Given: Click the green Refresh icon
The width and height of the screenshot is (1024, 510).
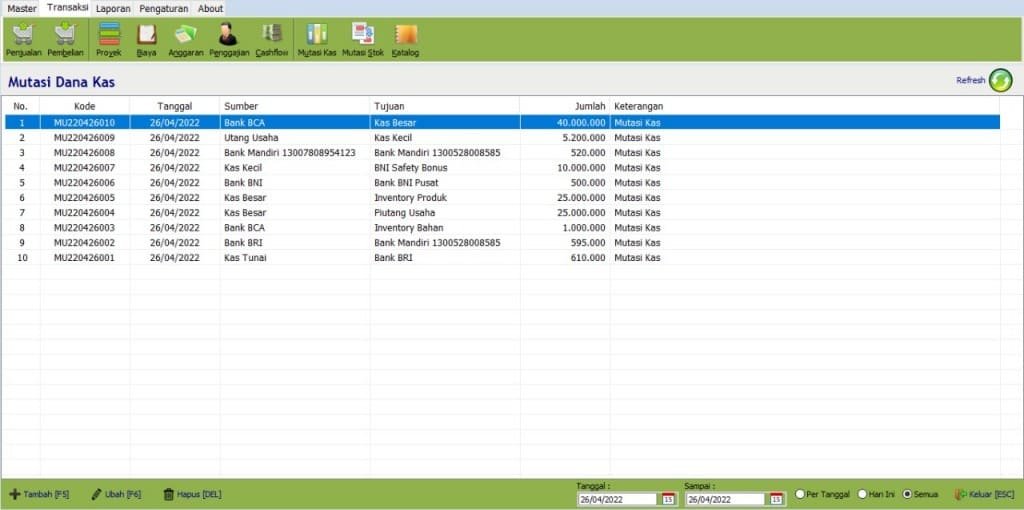Looking at the screenshot, I should pos(1000,80).
